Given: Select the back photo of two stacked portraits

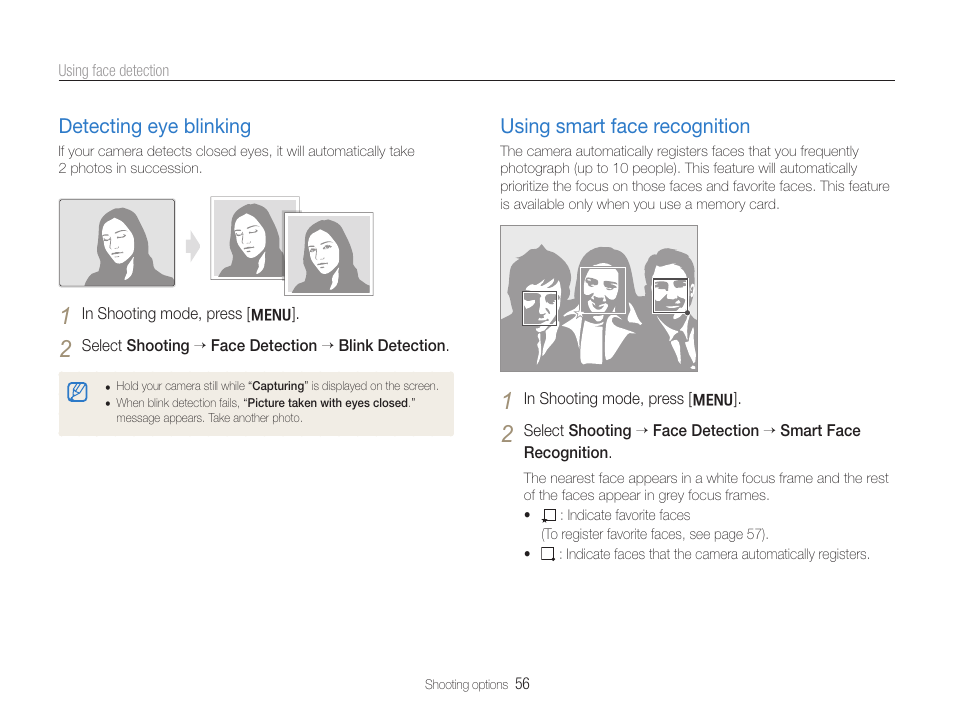Looking at the screenshot, I should [248, 237].
